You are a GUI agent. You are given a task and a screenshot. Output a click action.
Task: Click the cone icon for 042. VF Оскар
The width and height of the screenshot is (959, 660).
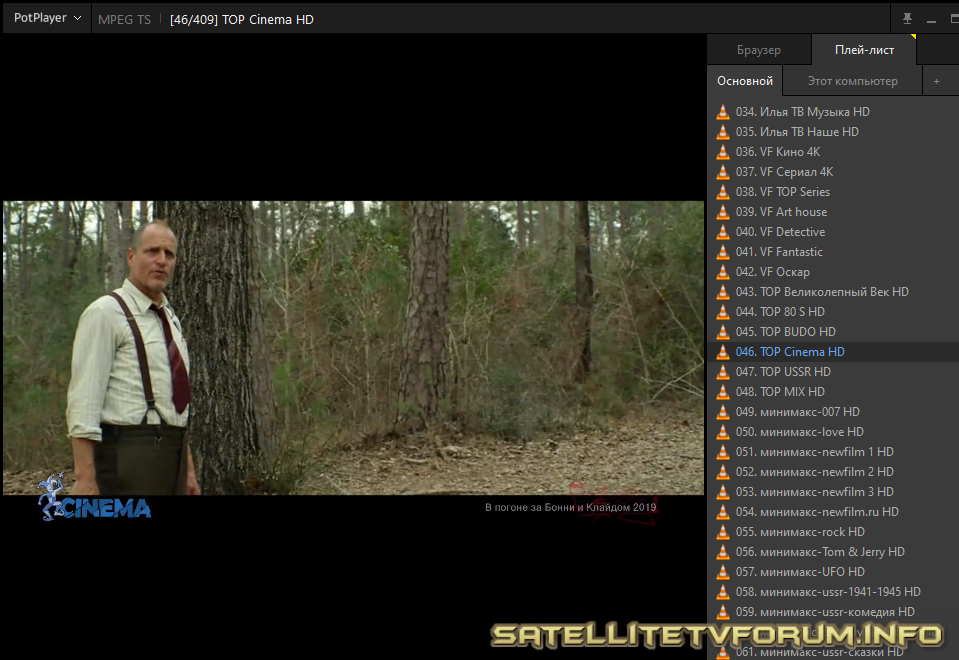click(x=722, y=272)
